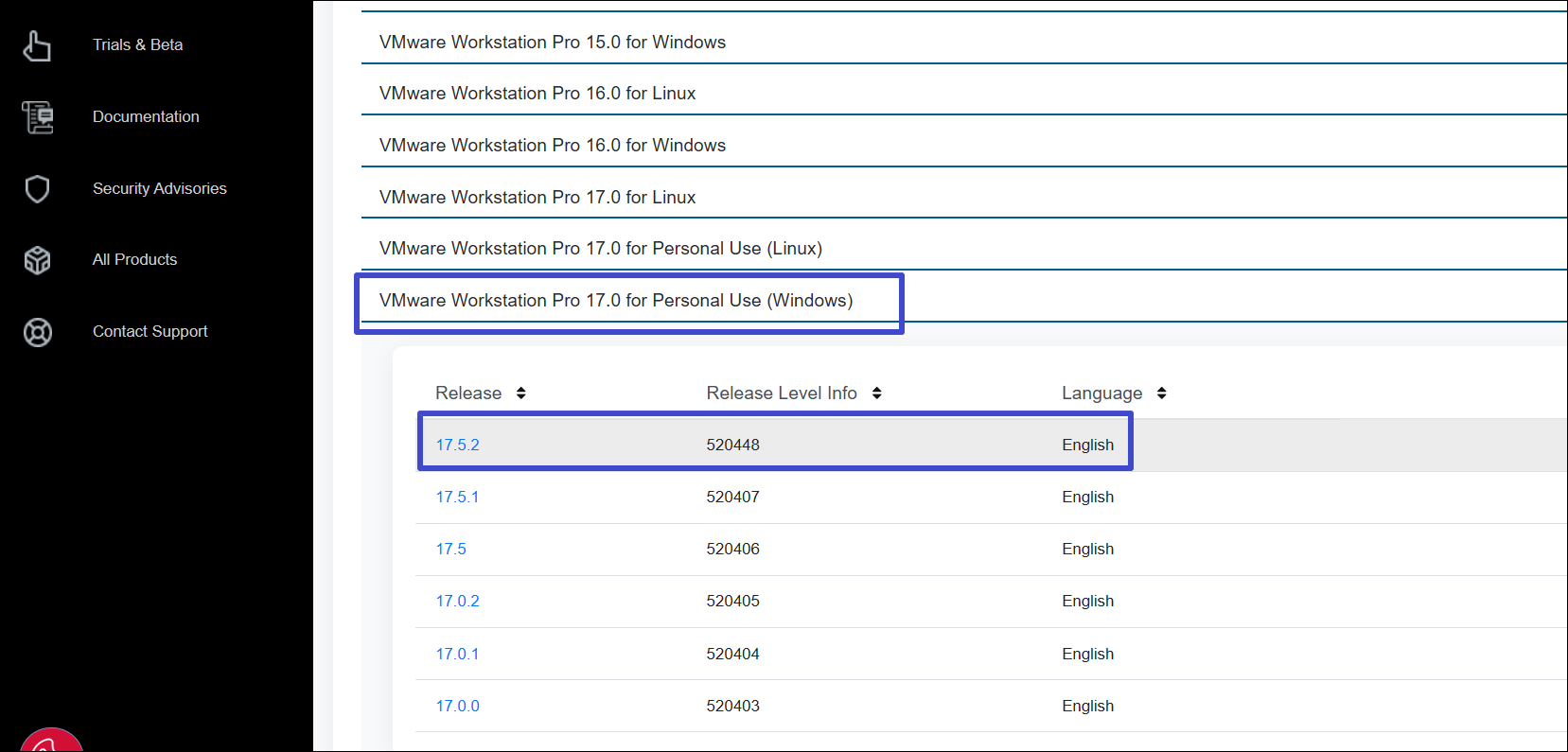Expand VMware Workstation Pro 15.0 for Windows

tap(553, 43)
